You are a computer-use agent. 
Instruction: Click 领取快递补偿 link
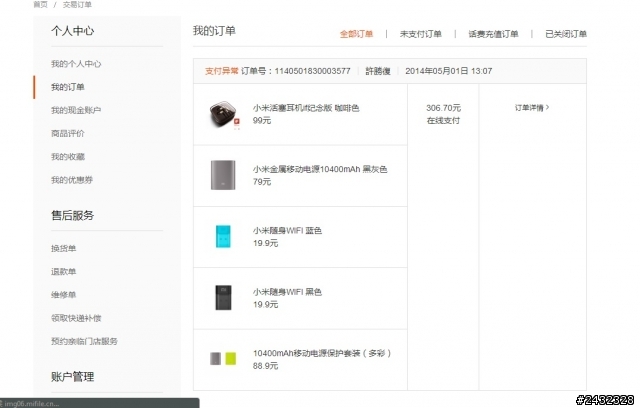[76, 318]
